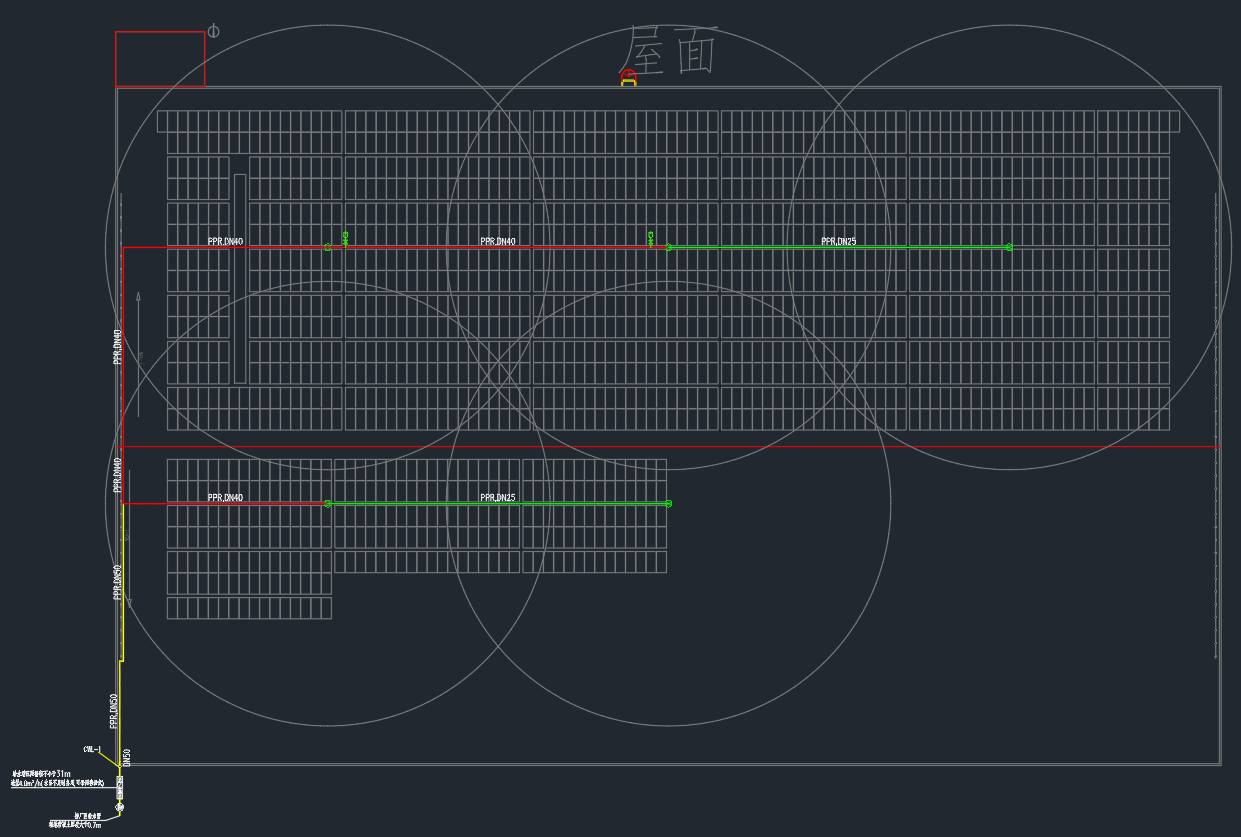
Task: Click the green end node of the upper DN25 pipe
Action: pyautogui.click(x=1009, y=247)
